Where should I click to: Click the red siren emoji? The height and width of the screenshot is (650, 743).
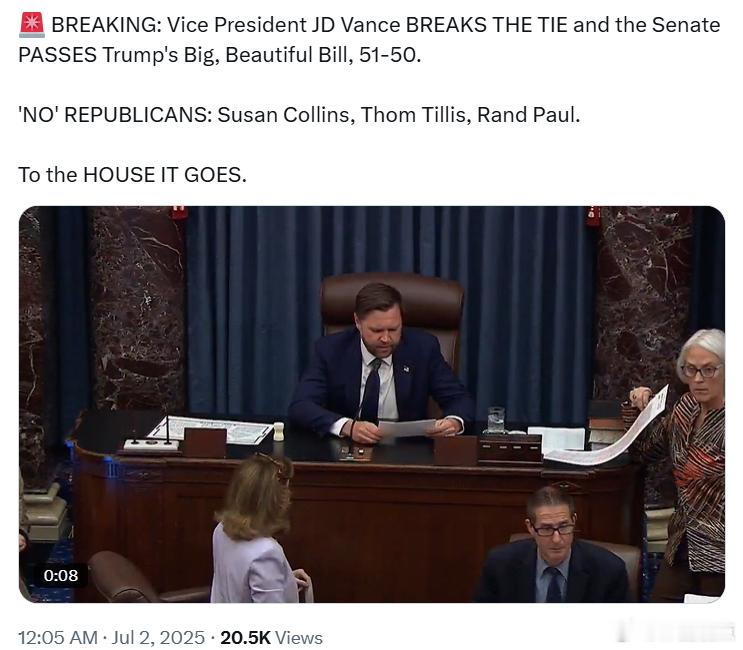32,25
